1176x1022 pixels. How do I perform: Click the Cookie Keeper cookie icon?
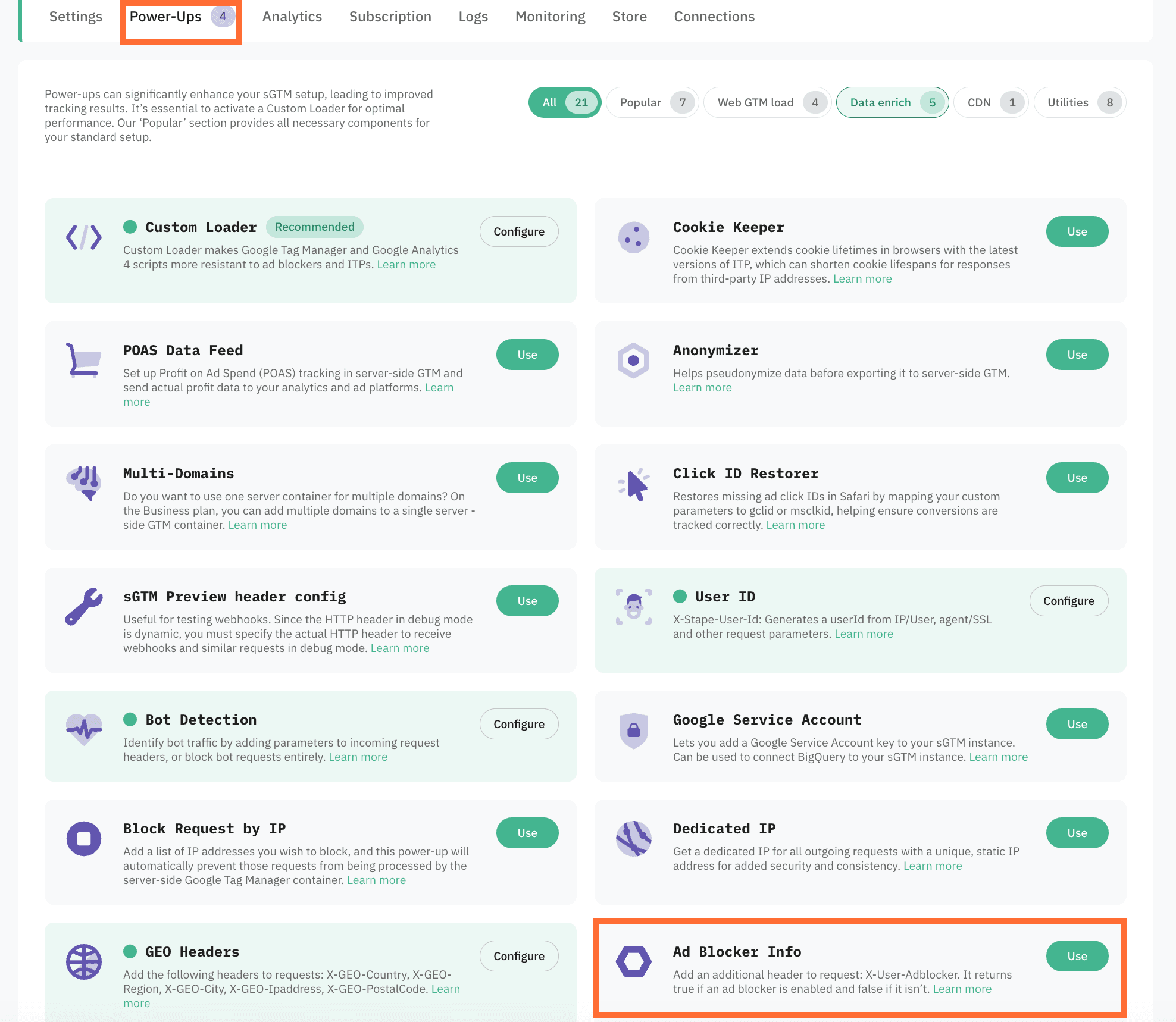pos(633,237)
